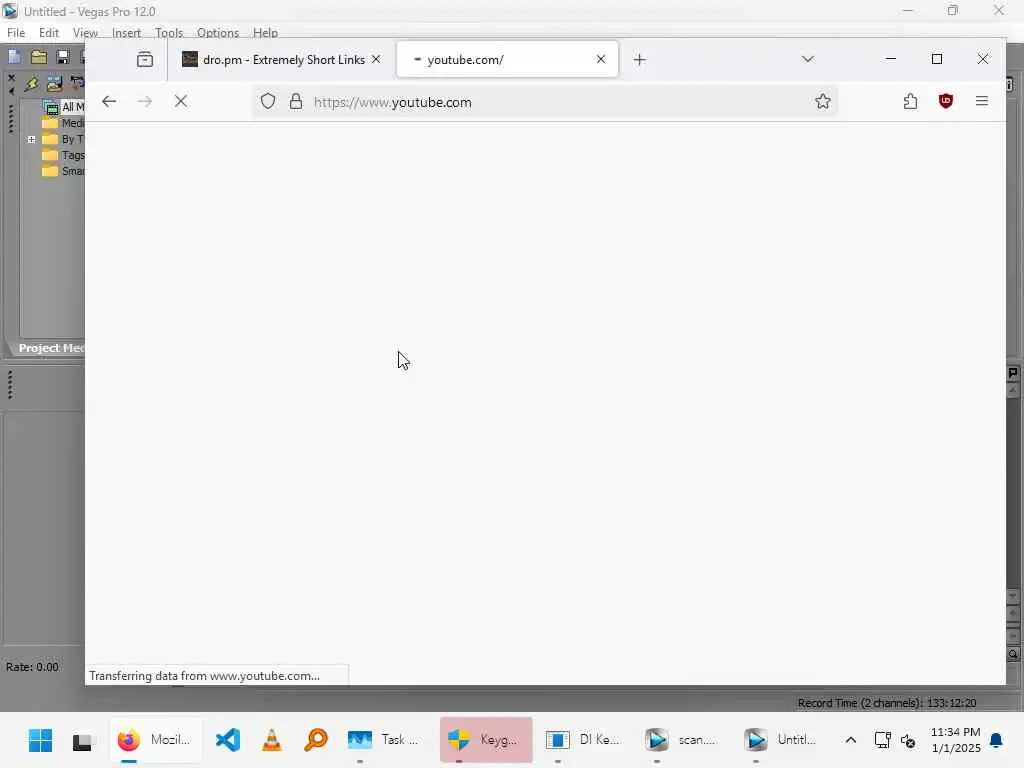The image size is (1024, 768).
Task: Select the Media Bins folder in Vegas tree
Action: [64, 123]
